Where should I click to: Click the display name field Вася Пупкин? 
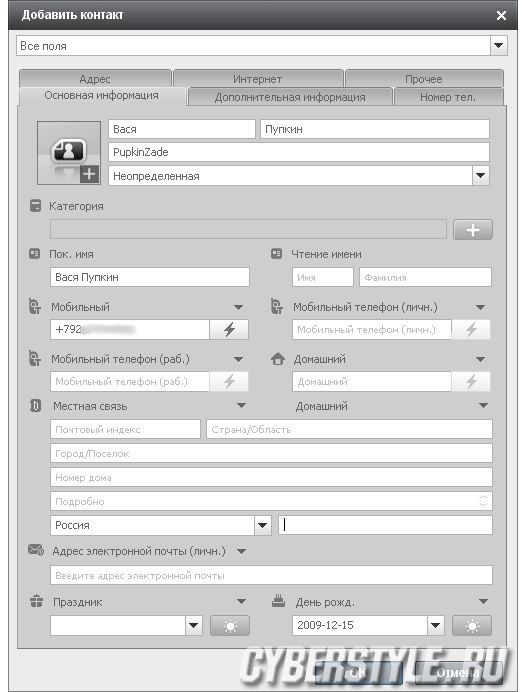[150, 277]
